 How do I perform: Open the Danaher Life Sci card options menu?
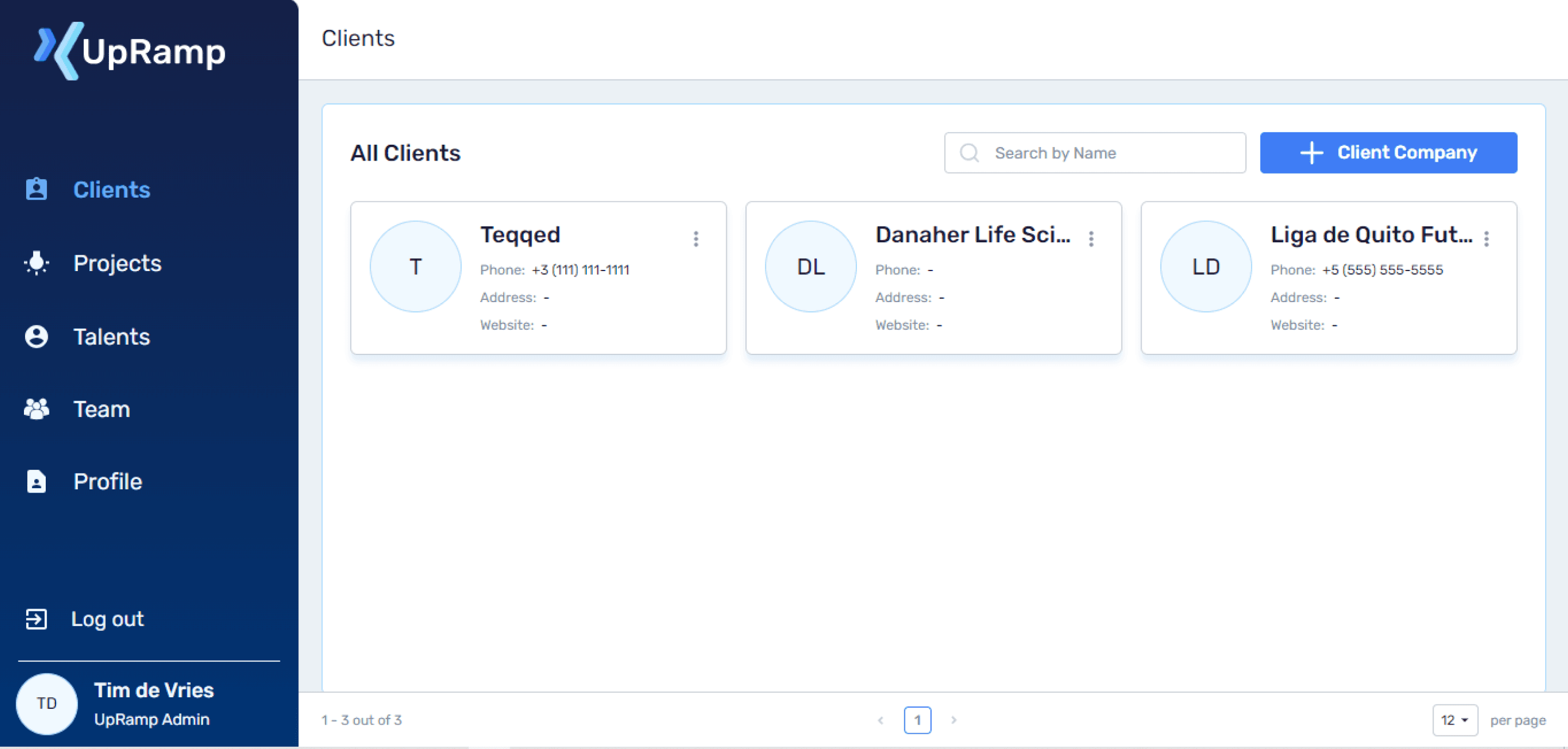[x=1091, y=238]
